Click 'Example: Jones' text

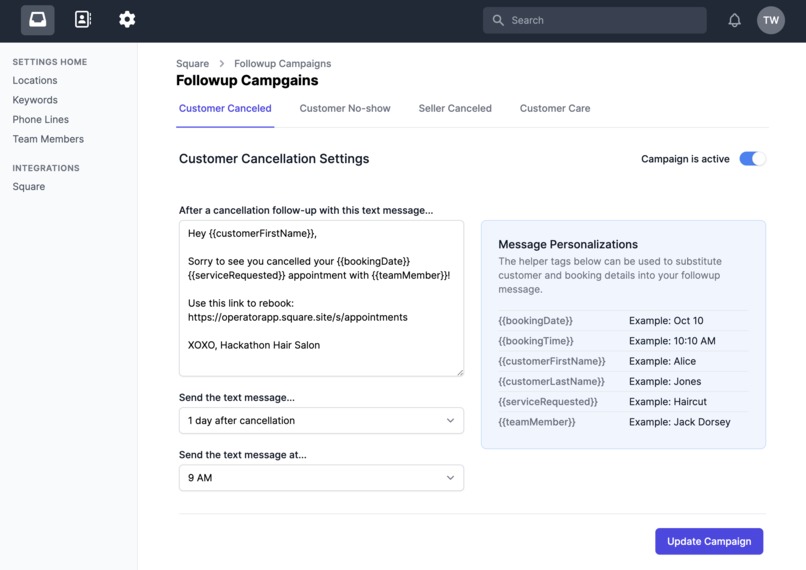(x=665, y=381)
